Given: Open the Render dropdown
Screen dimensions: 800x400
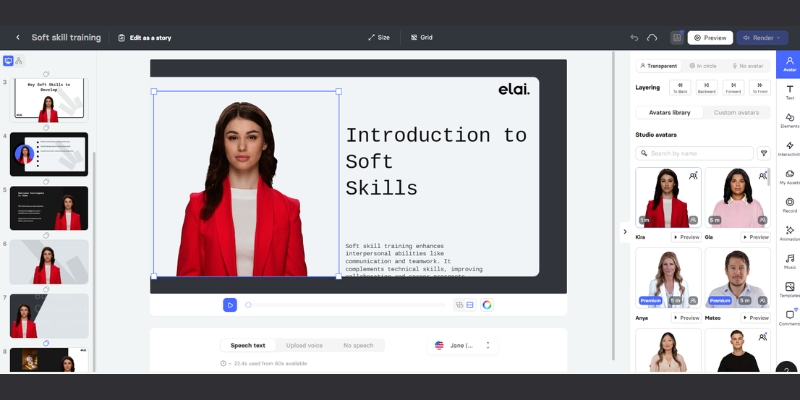Looking at the screenshot, I should pyautogui.click(x=762, y=38).
